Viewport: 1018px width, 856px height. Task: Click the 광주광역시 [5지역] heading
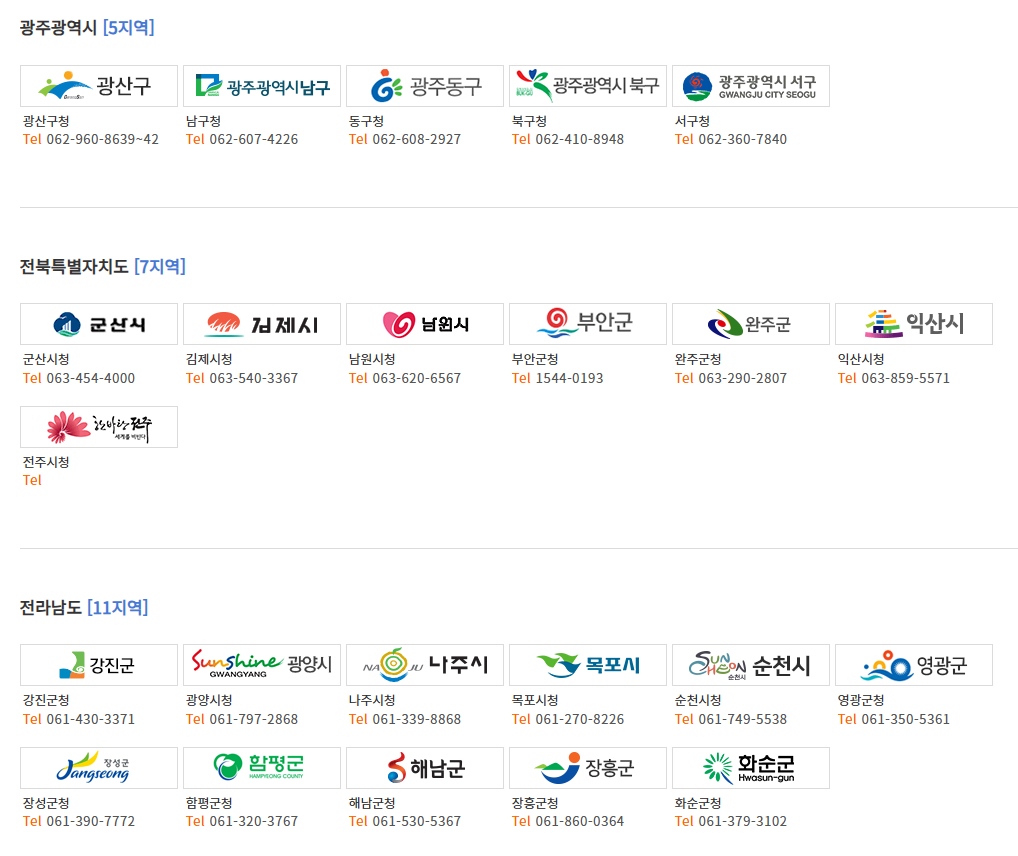[x=87, y=27]
